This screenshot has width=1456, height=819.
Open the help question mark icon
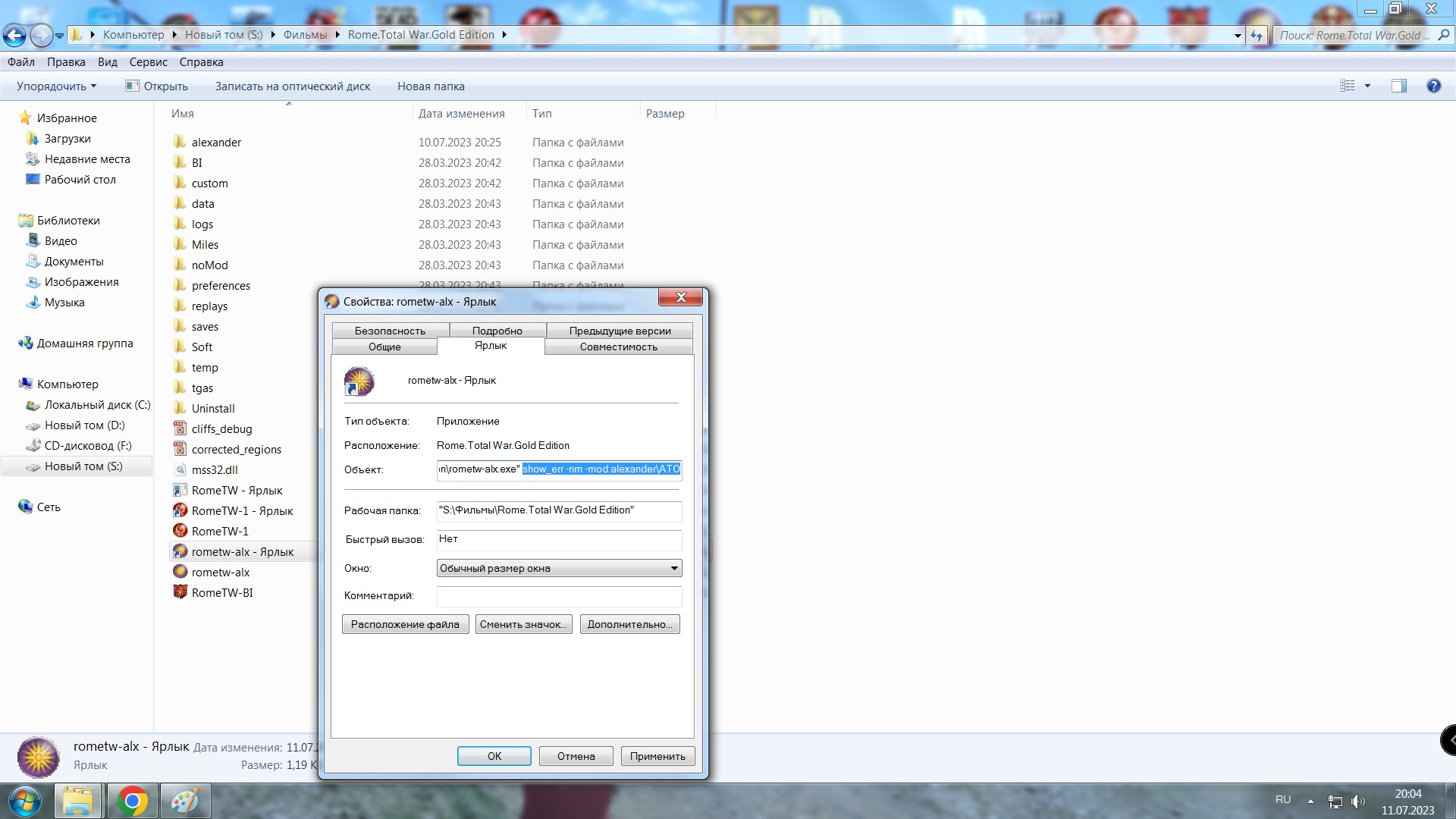[x=1433, y=86]
